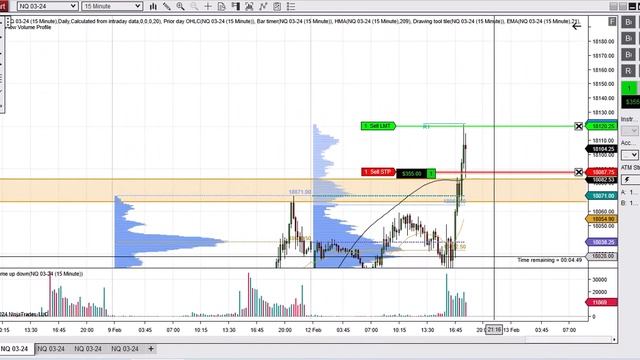Click the purple 18038.25 price marker
Viewport: 640px width, 360px height.
pos(602,242)
